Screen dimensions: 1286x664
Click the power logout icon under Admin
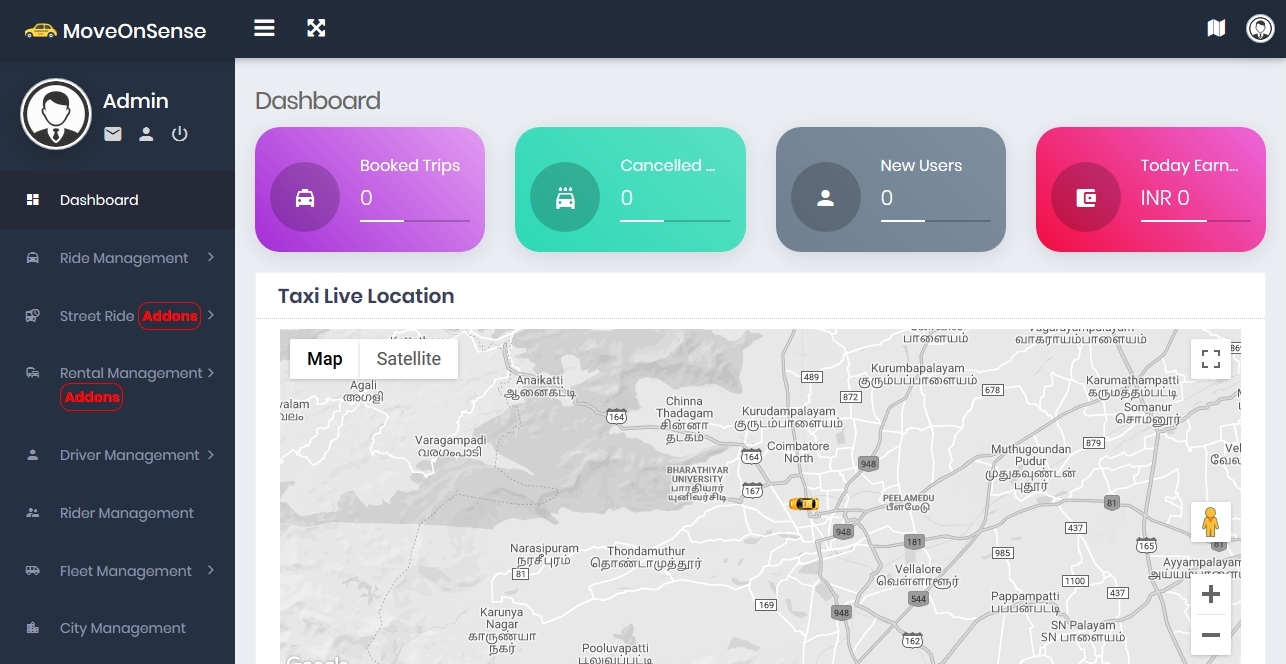click(180, 133)
